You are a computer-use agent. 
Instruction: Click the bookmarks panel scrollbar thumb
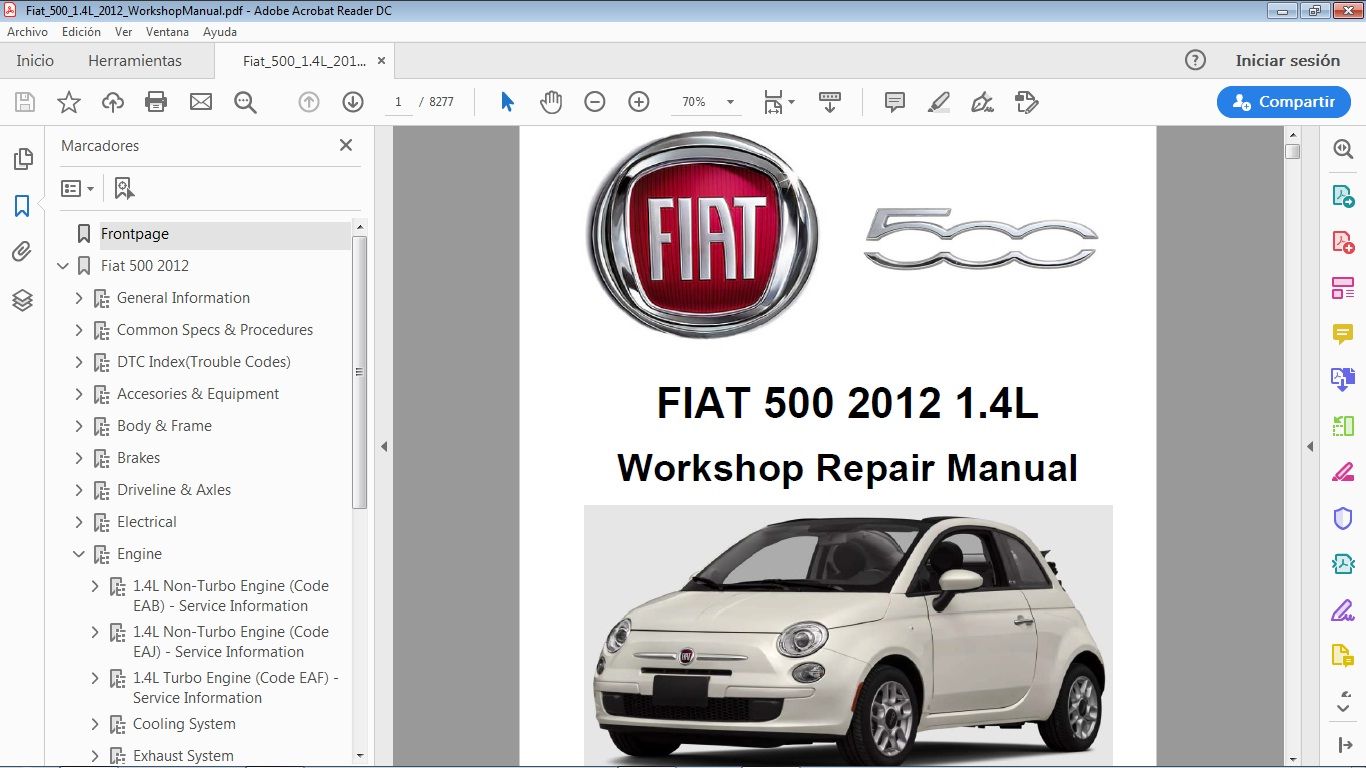pyautogui.click(x=360, y=372)
